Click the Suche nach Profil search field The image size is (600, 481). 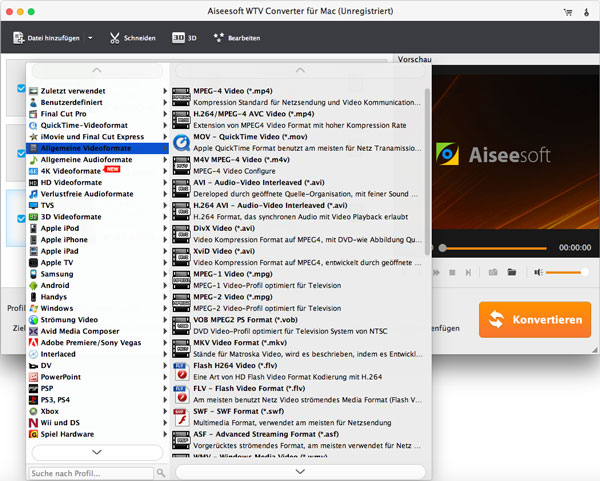[x=91, y=473]
